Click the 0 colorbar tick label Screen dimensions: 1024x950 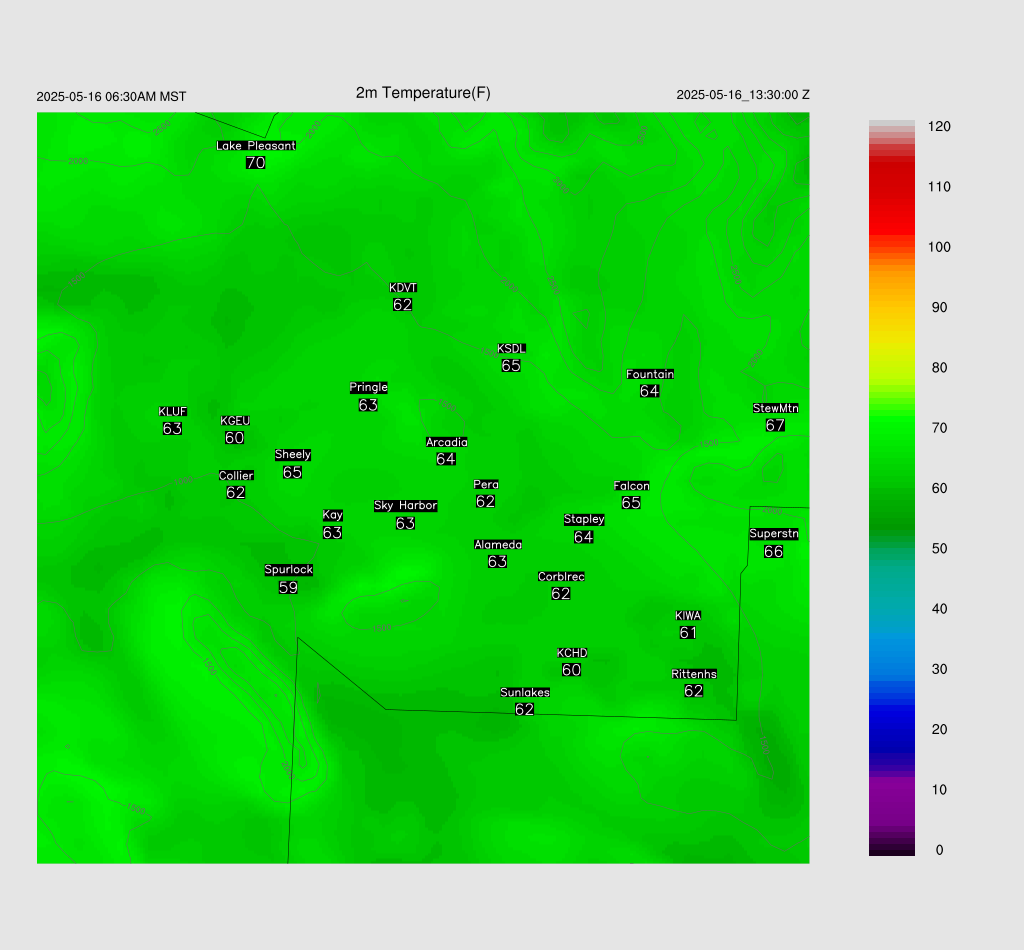click(939, 850)
